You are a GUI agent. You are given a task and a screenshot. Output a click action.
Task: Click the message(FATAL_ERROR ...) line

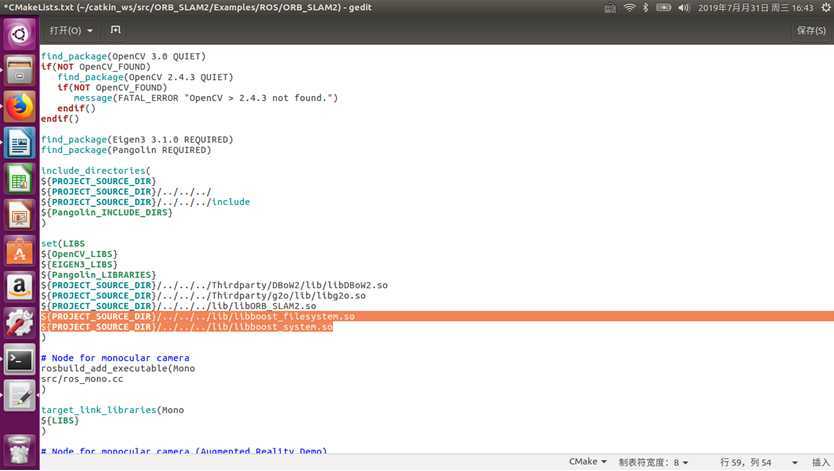[x=206, y=98]
